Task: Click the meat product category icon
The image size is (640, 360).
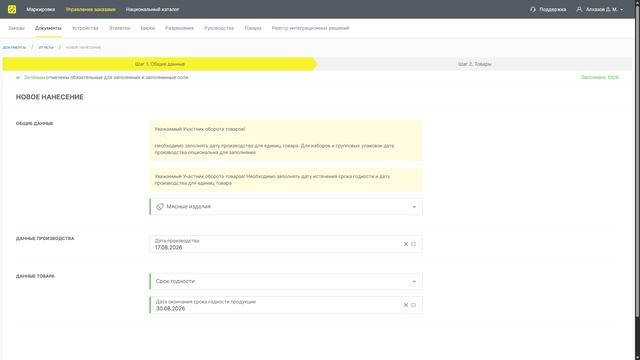Action: (160, 207)
